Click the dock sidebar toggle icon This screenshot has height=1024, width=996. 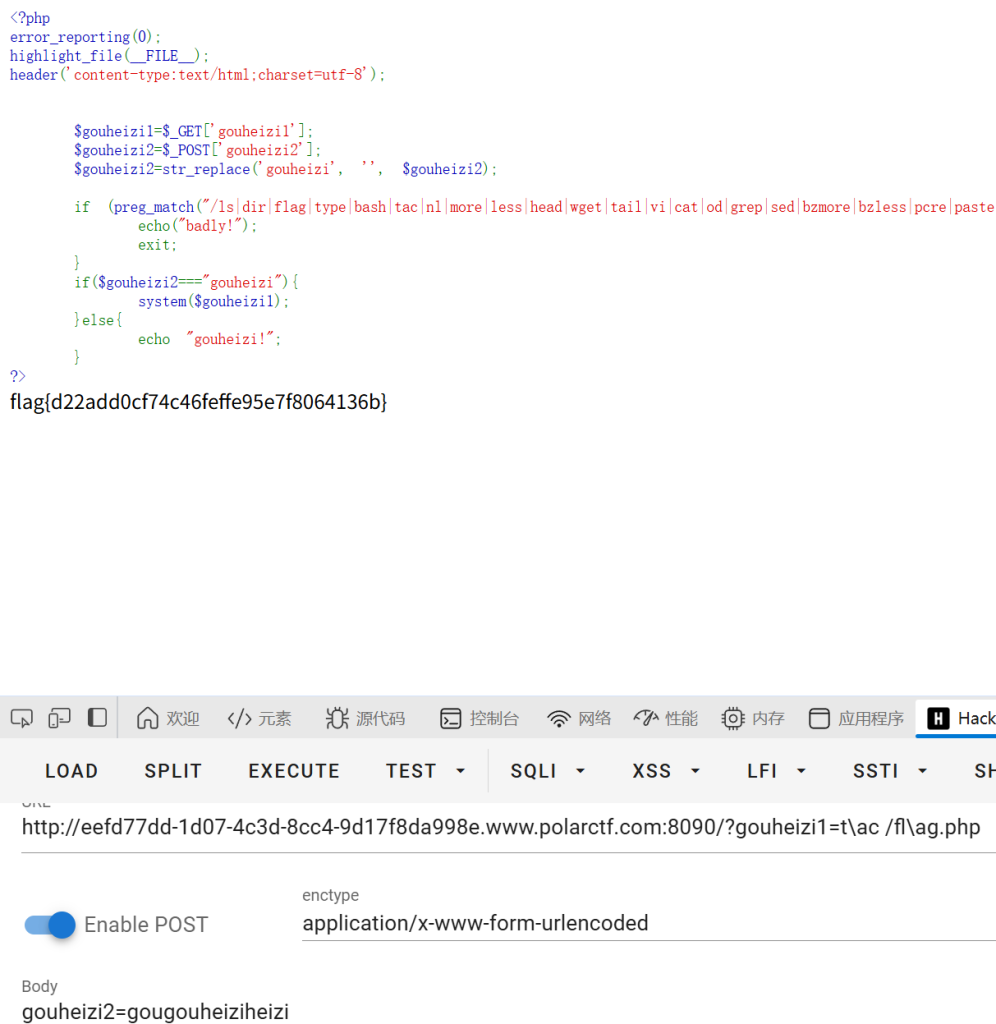(97, 718)
